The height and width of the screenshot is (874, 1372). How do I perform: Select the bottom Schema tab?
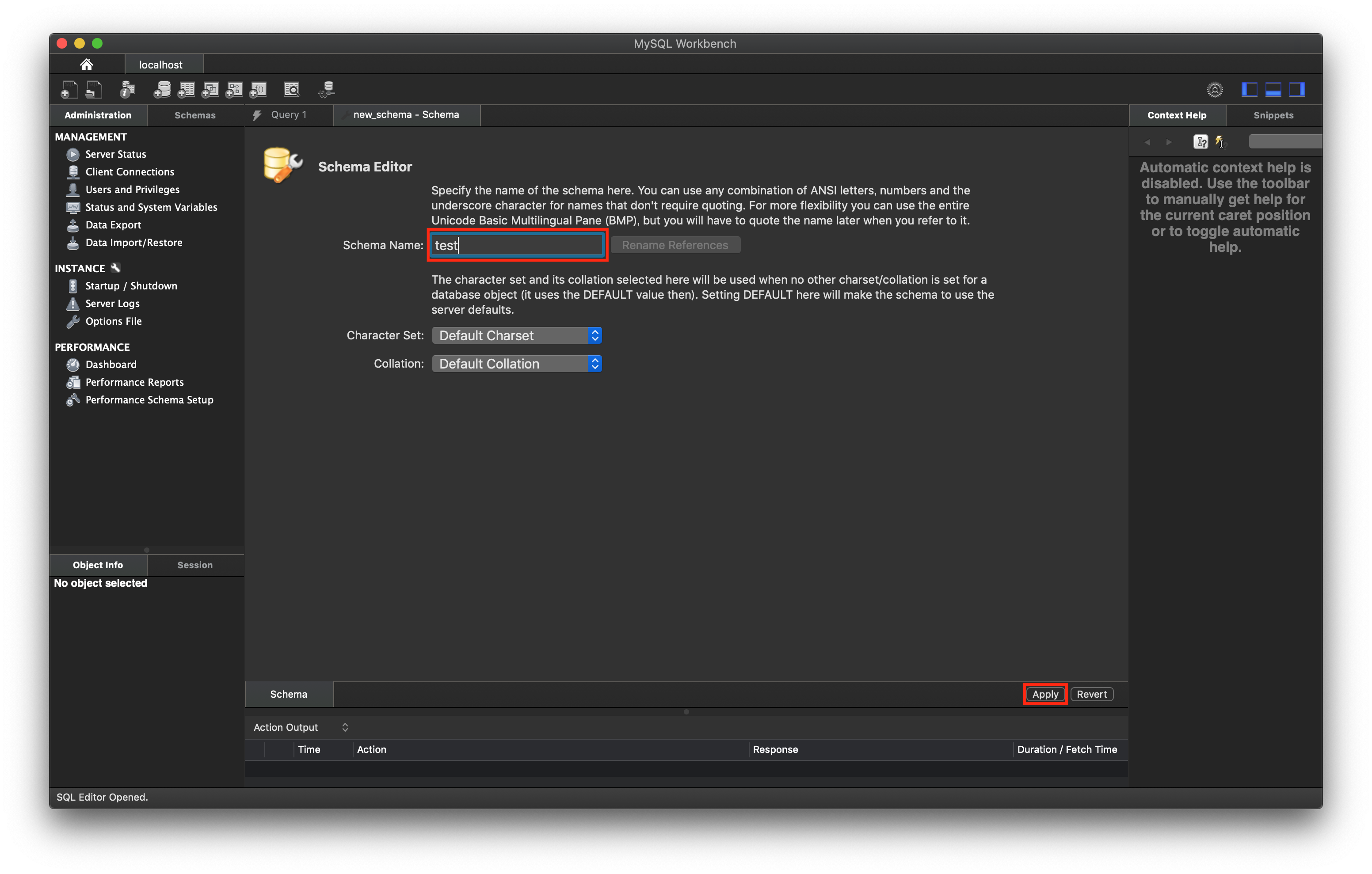click(x=289, y=694)
